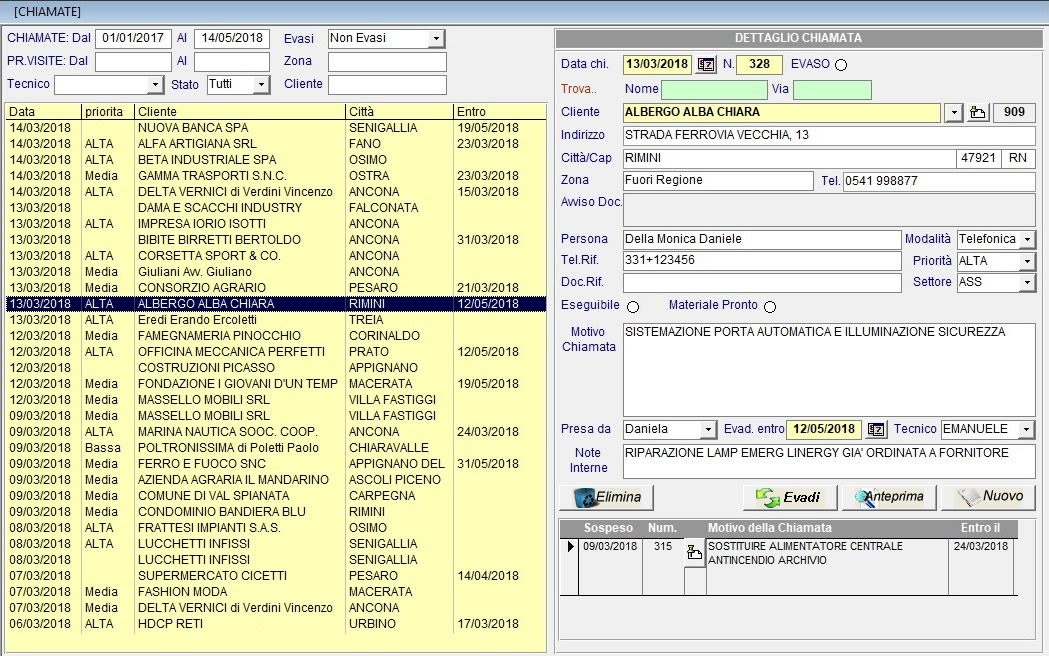Click the Tel.Rif. field 331+123456
1049x656 pixels.
[x=762, y=261]
